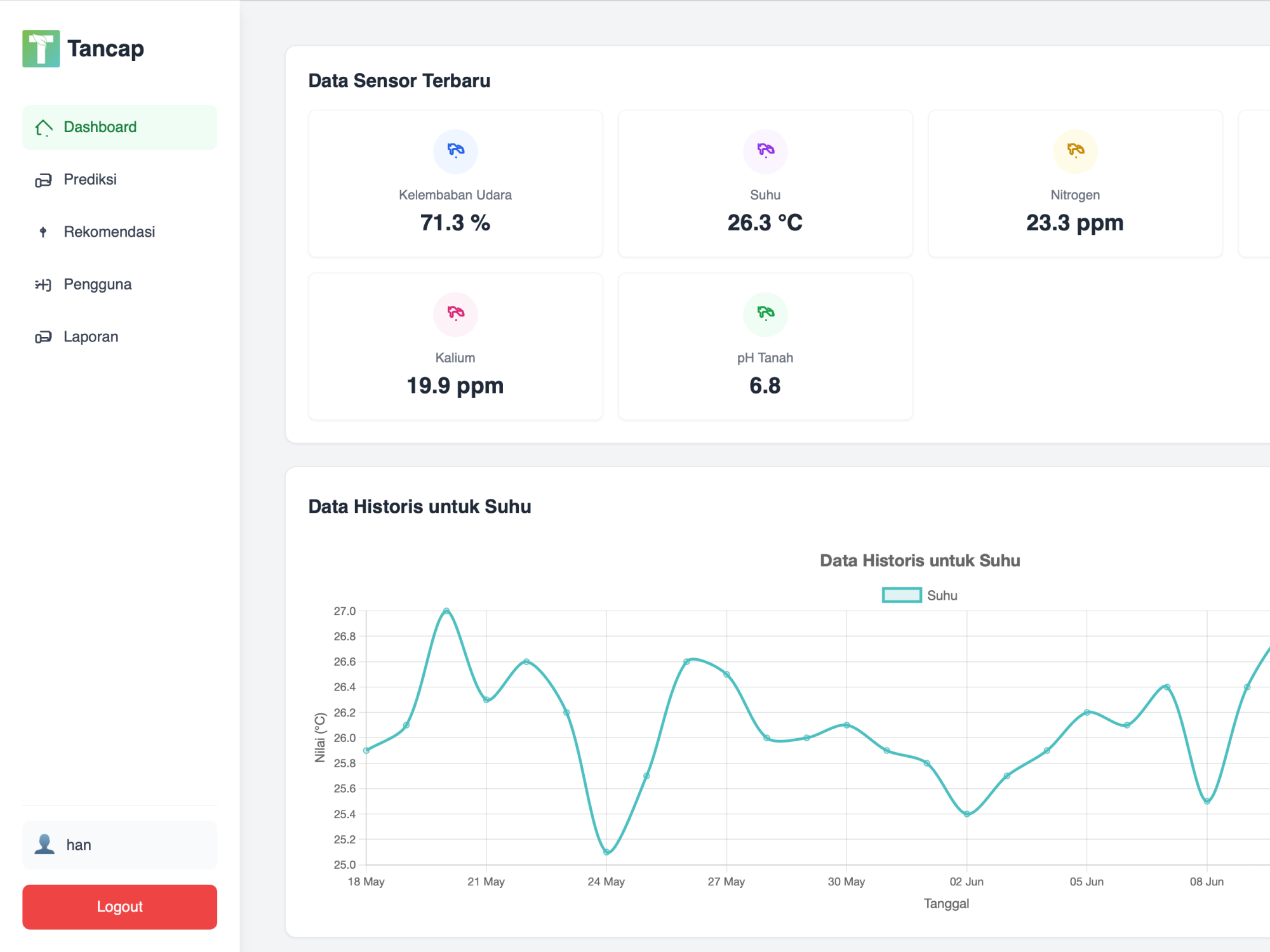The width and height of the screenshot is (1270, 952).
Task: Open the han user profile box
Action: [x=119, y=845]
